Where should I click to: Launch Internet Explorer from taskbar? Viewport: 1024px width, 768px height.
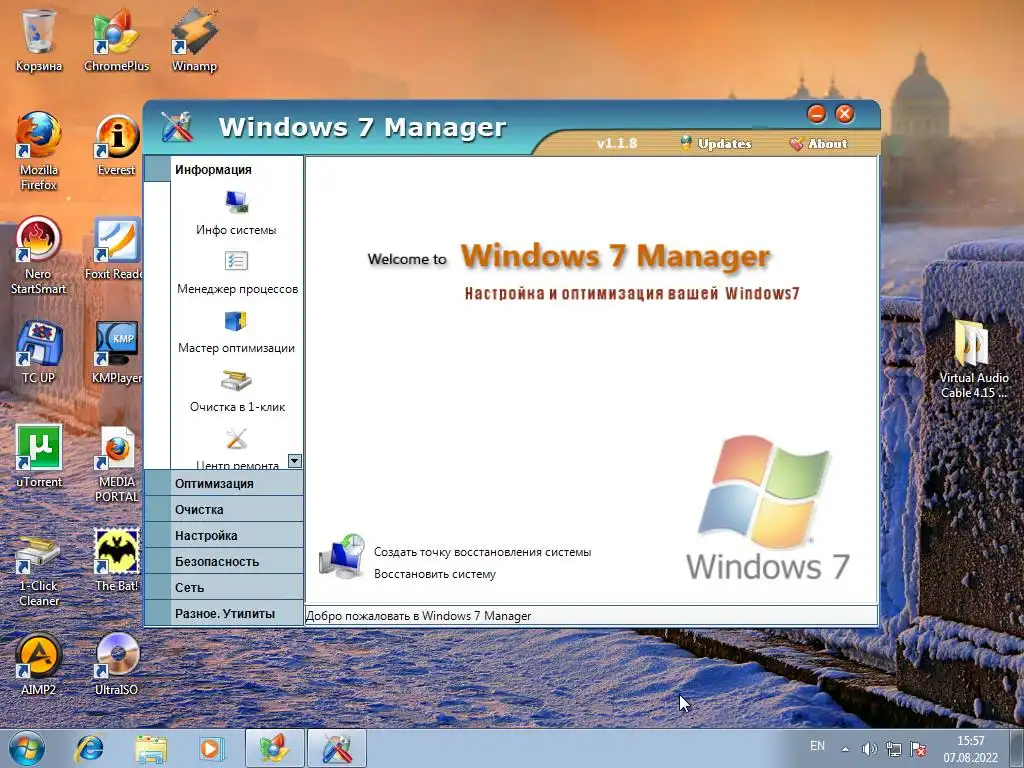[89, 748]
